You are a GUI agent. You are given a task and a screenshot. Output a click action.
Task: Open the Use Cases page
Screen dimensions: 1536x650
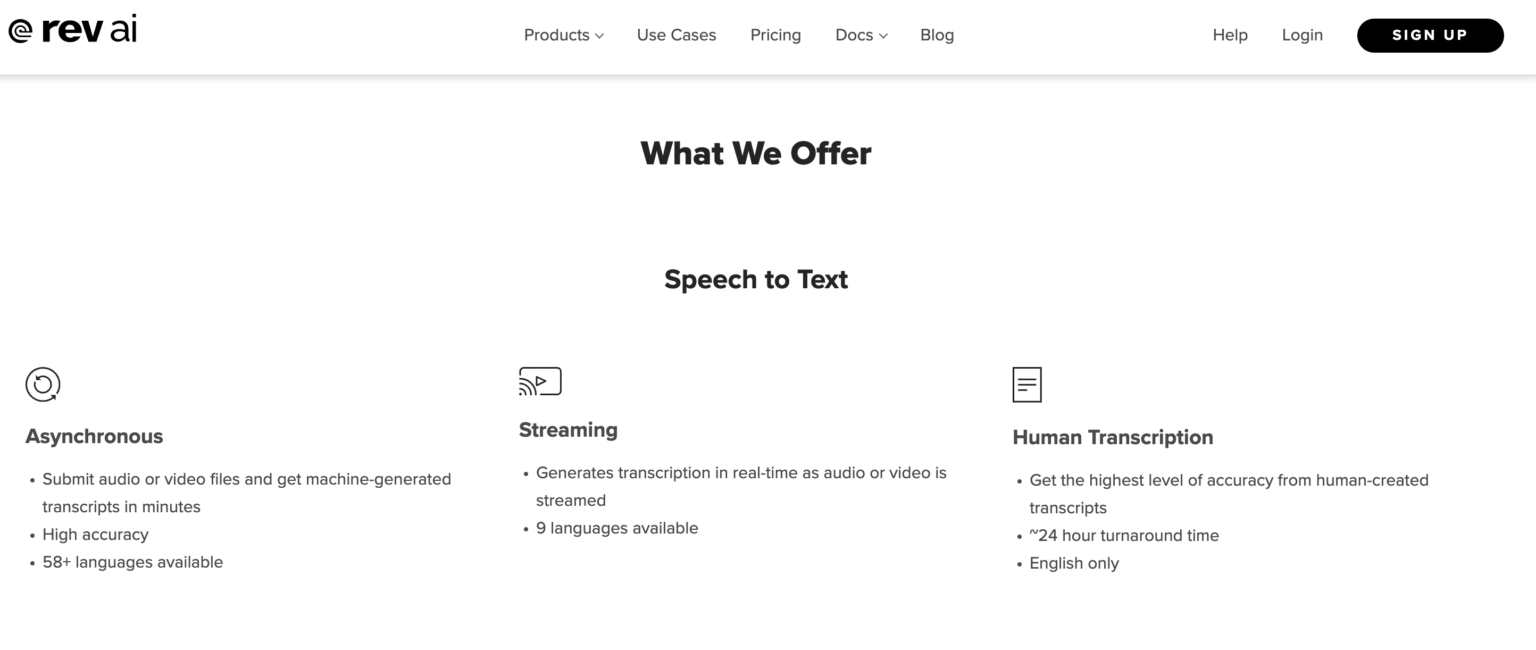[x=676, y=35]
